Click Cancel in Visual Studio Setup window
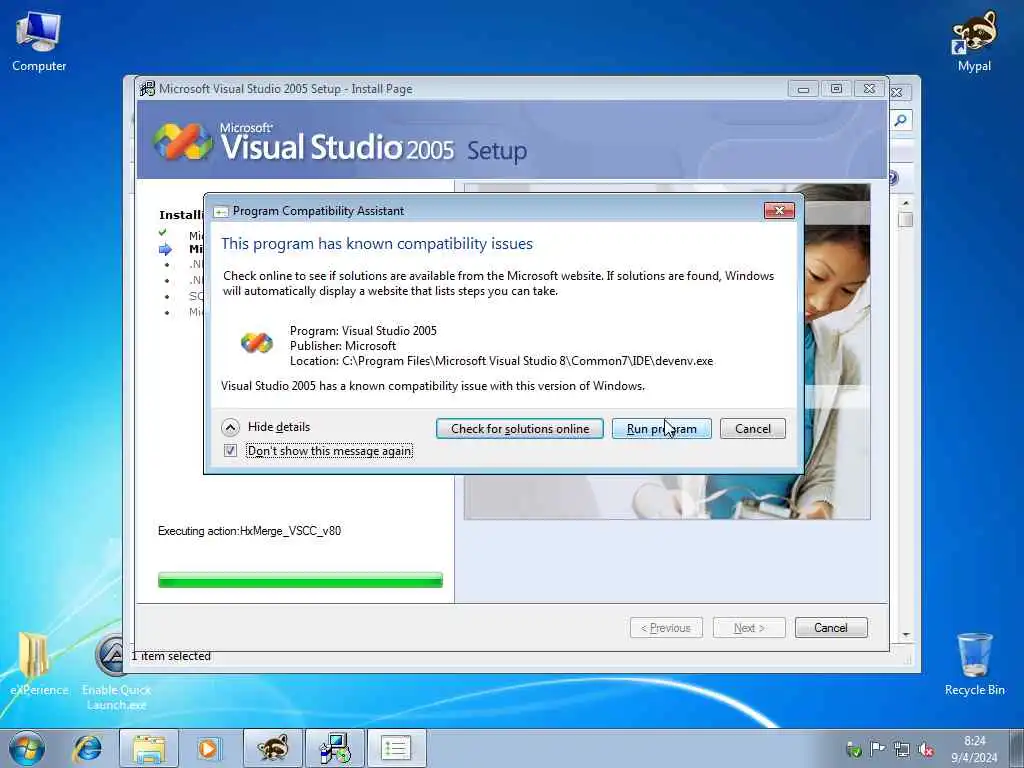This screenshot has width=1024, height=768. (x=831, y=628)
